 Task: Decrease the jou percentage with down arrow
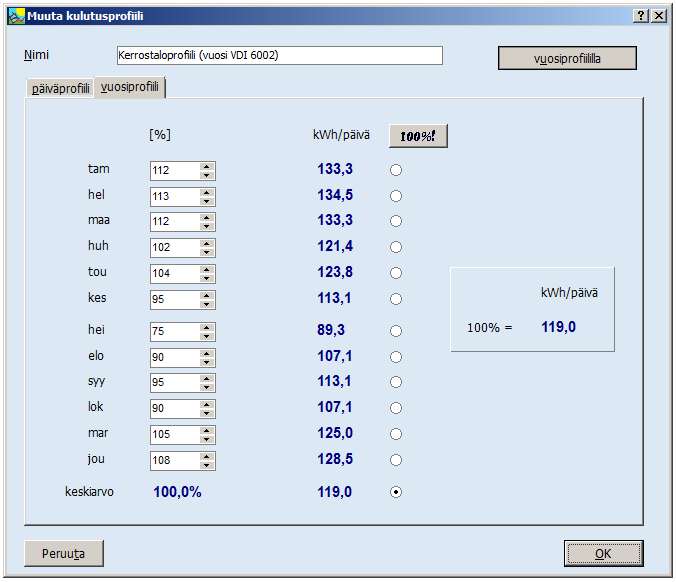point(207,465)
